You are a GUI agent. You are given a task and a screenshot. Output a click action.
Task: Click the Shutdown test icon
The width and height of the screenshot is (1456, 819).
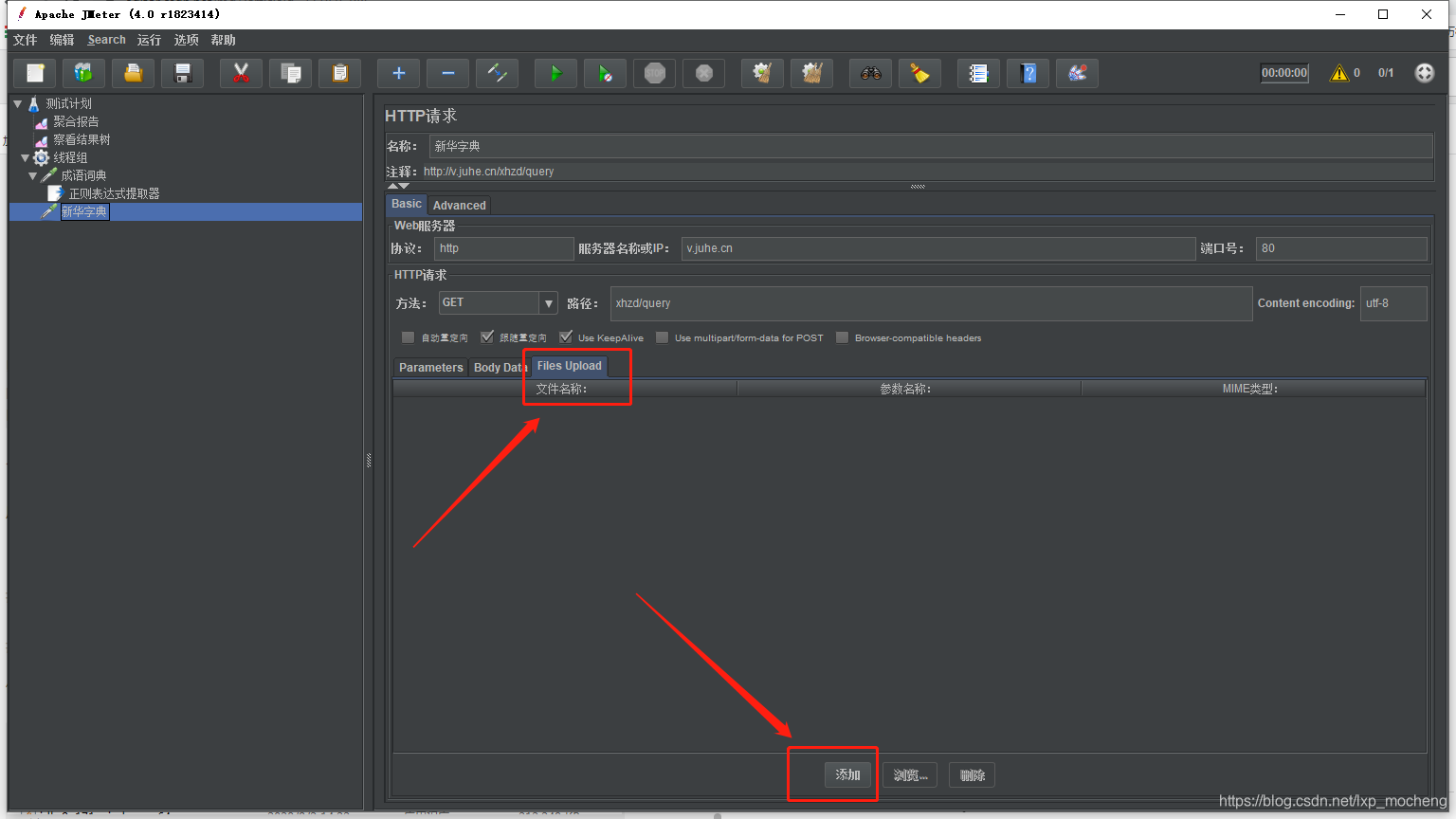[x=704, y=73]
